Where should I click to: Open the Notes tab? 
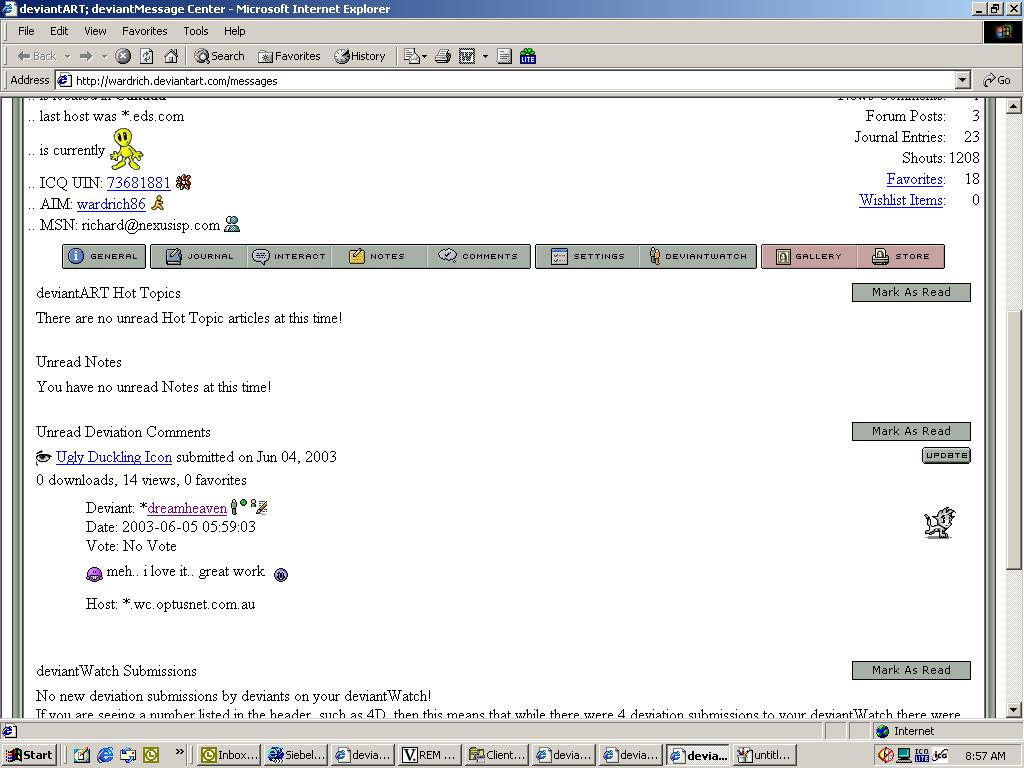tap(379, 256)
